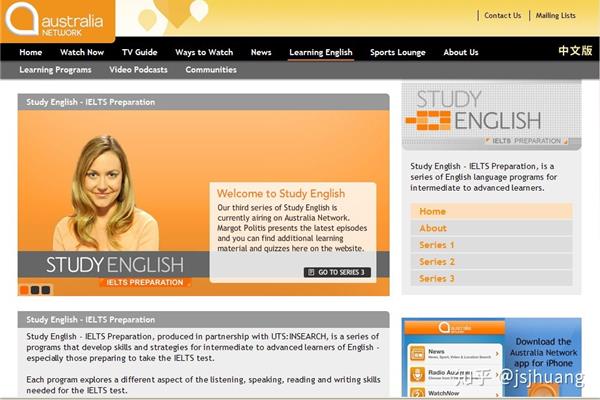600x400 pixels.
Task: Open Video Podcasts submenu item
Action: [x=138, y=70]
